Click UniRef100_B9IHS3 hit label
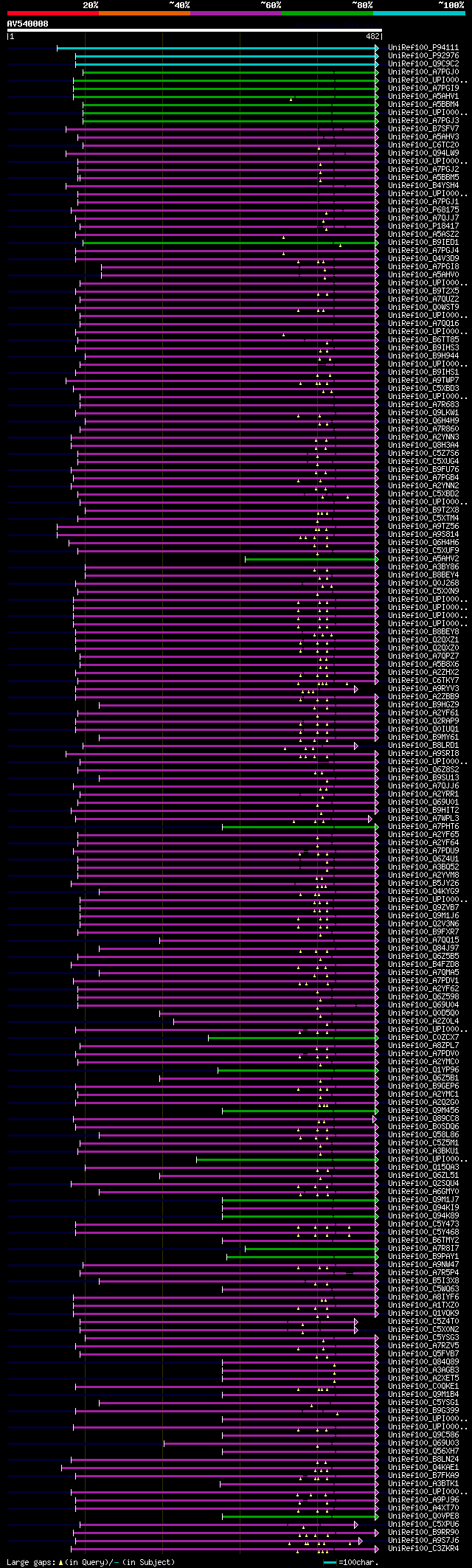 point(423,348)
